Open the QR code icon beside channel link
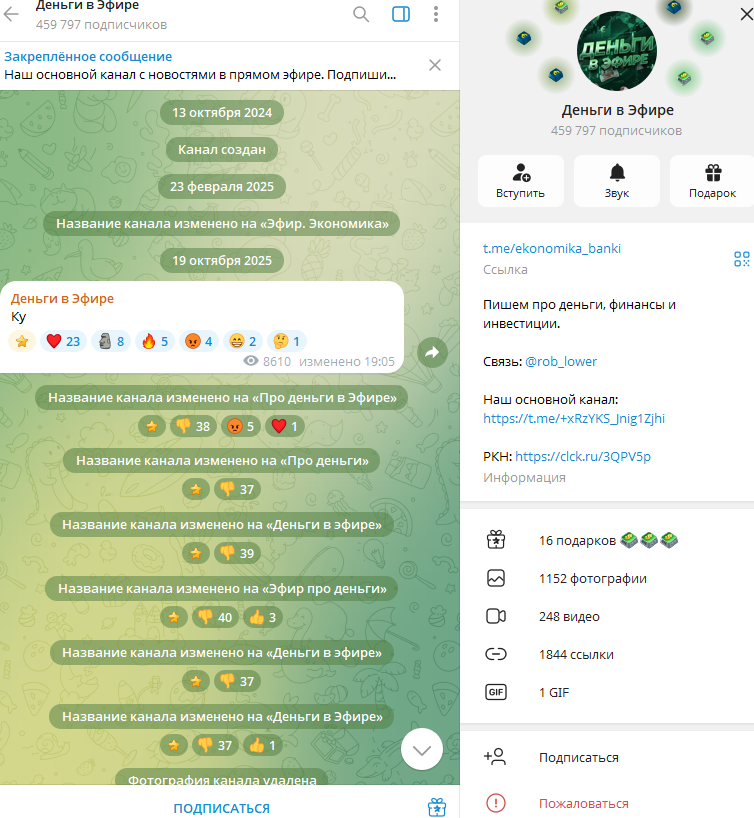754x818 pixels. [741, 259]
